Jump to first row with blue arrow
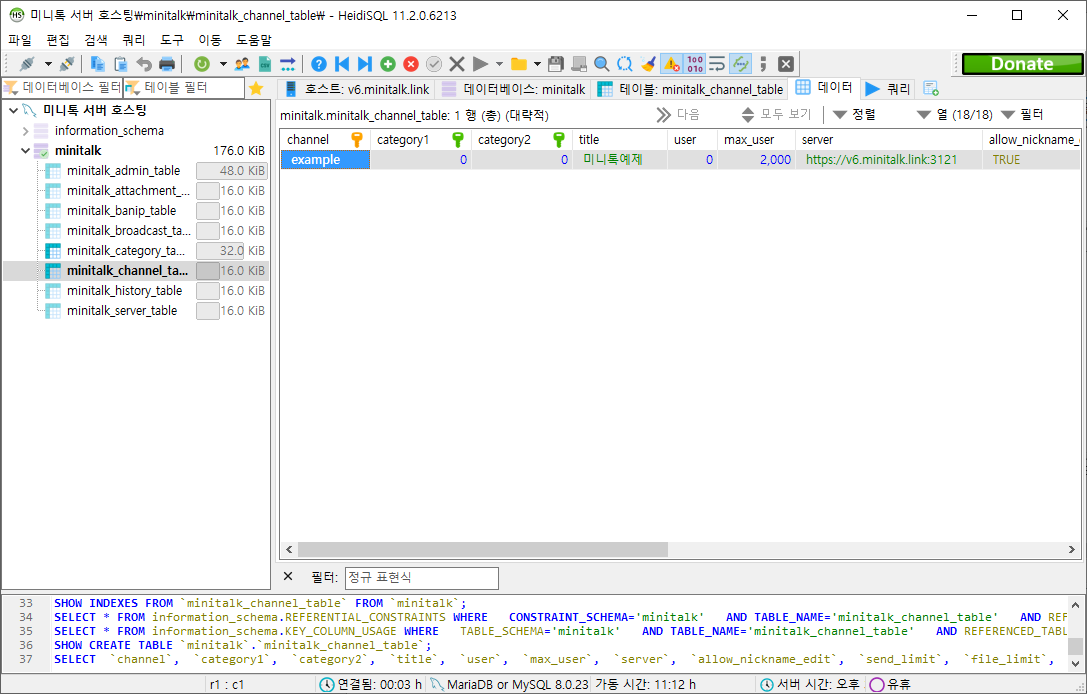This screenshot has width=1087, height=694. (x=342, y=64)
